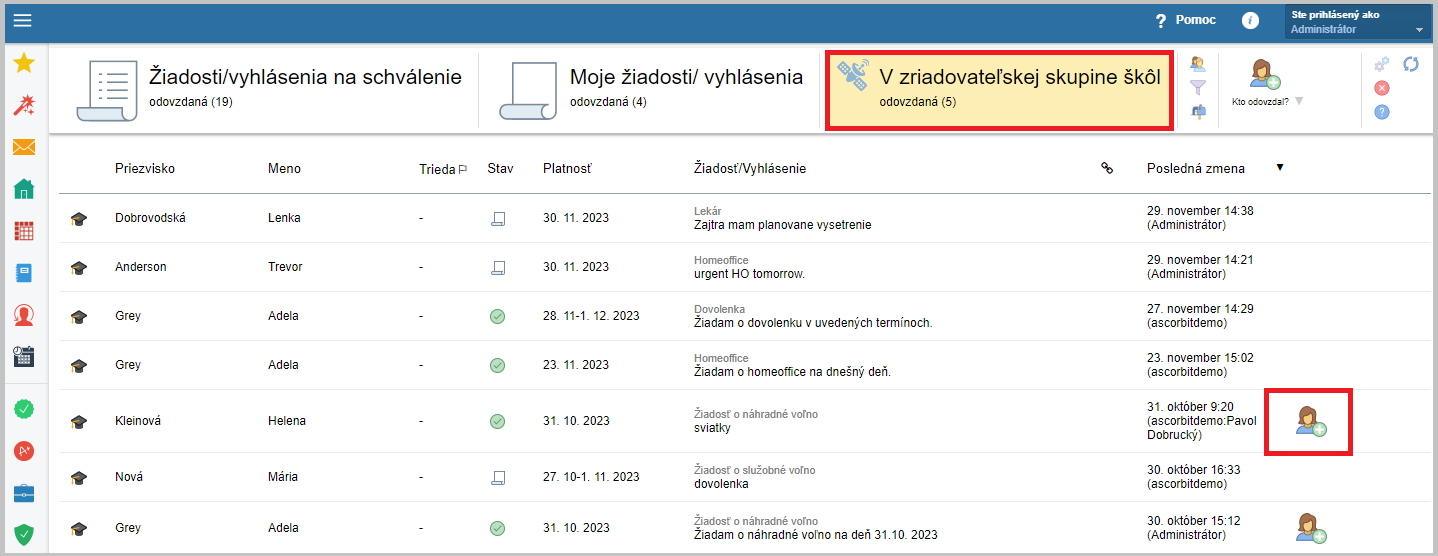
Task: Sort by Priezvisko column header
Action: [x=145, y=168]
